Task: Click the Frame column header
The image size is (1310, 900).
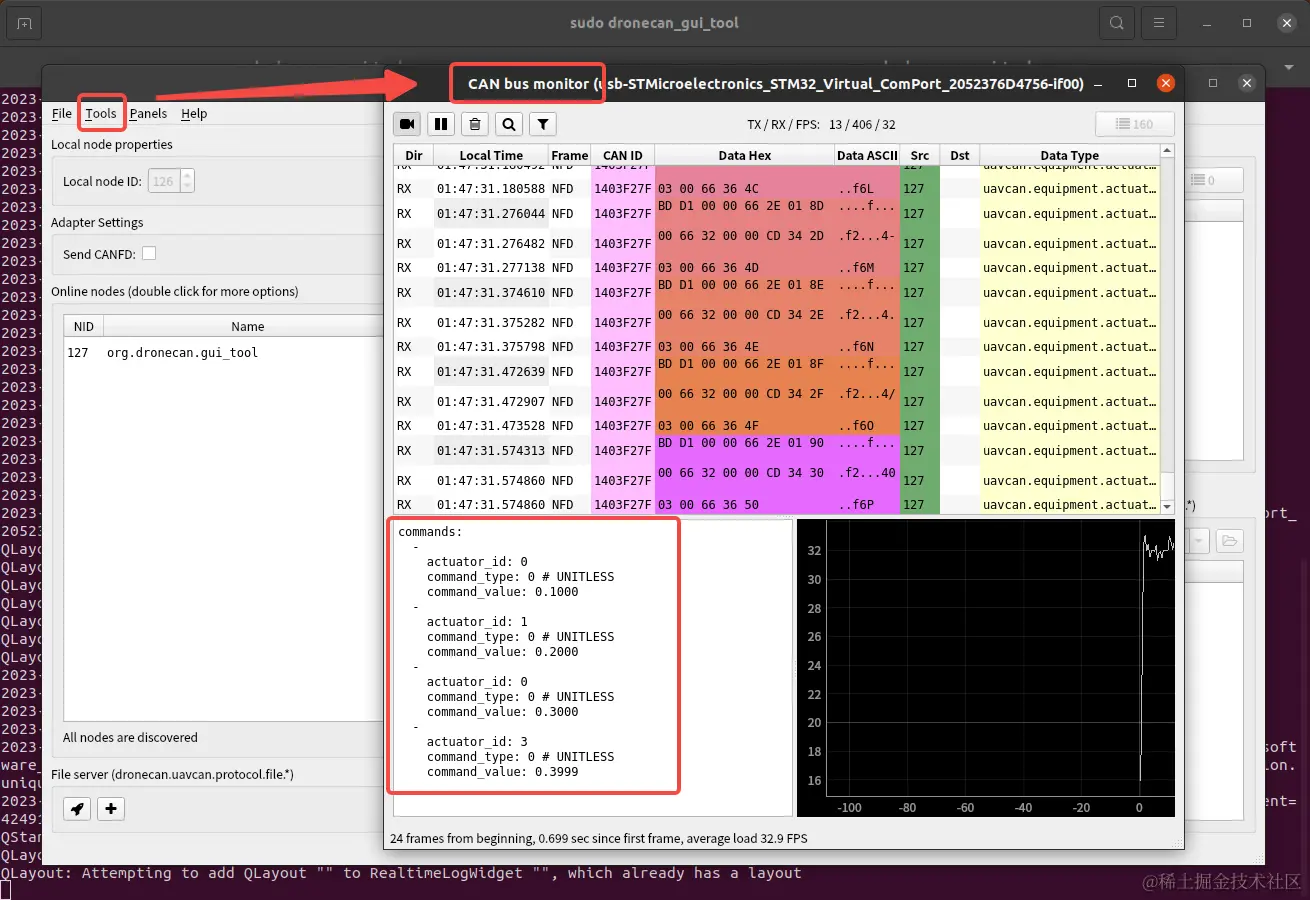Action: tap(570, 155)
